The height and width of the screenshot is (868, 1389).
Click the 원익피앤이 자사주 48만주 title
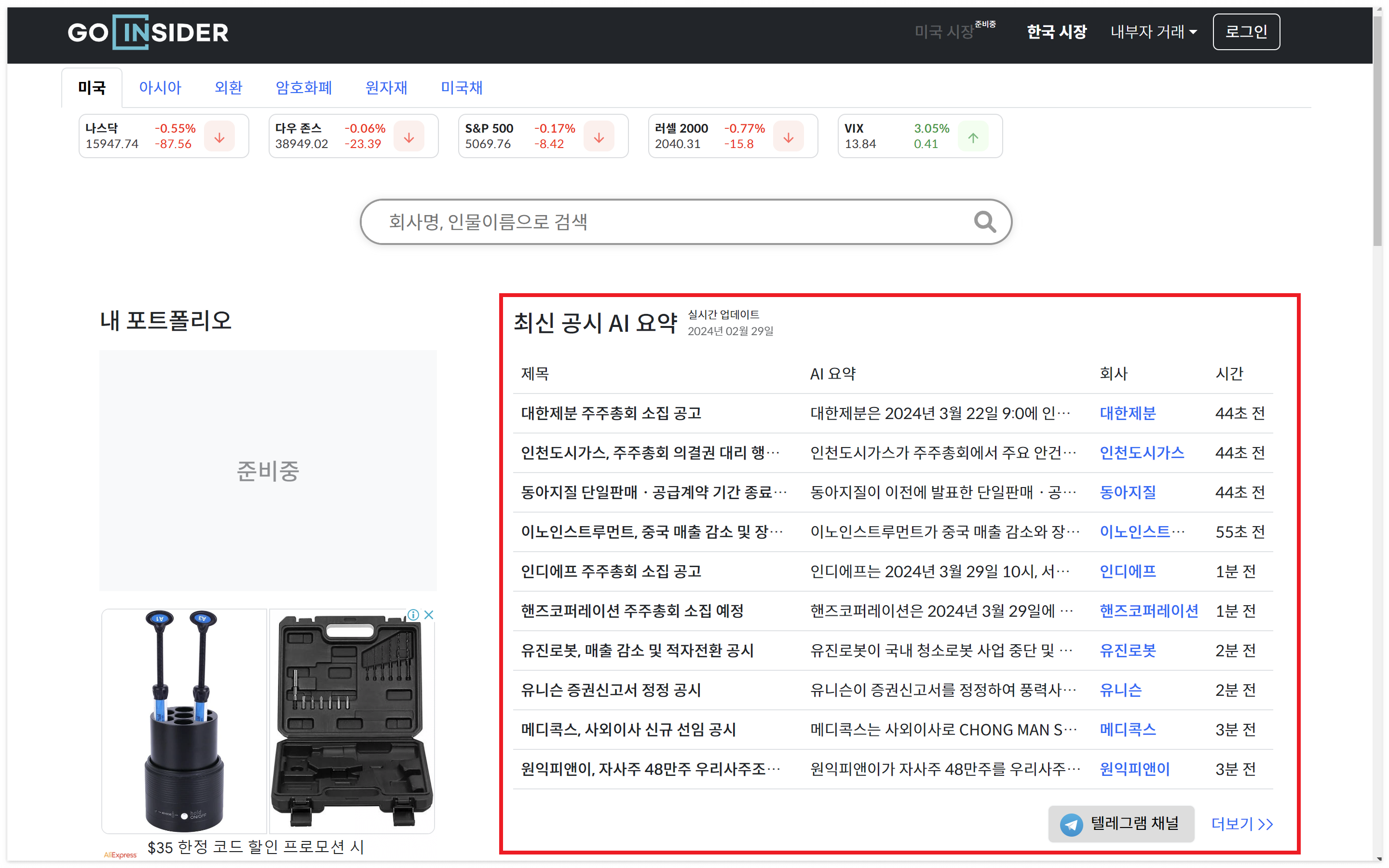(x=651, y=770)
